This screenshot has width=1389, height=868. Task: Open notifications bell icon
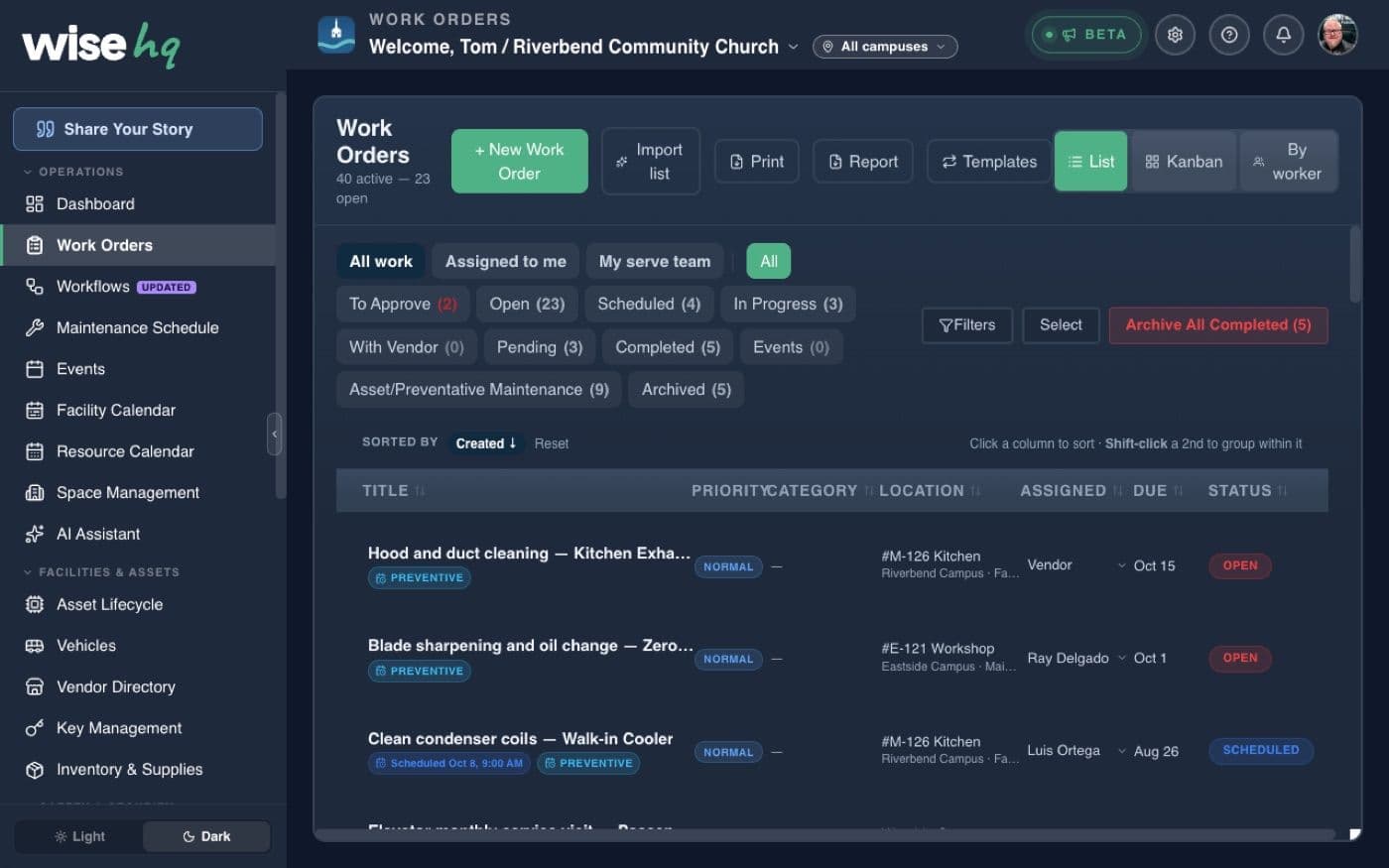tap(1283, 35)
